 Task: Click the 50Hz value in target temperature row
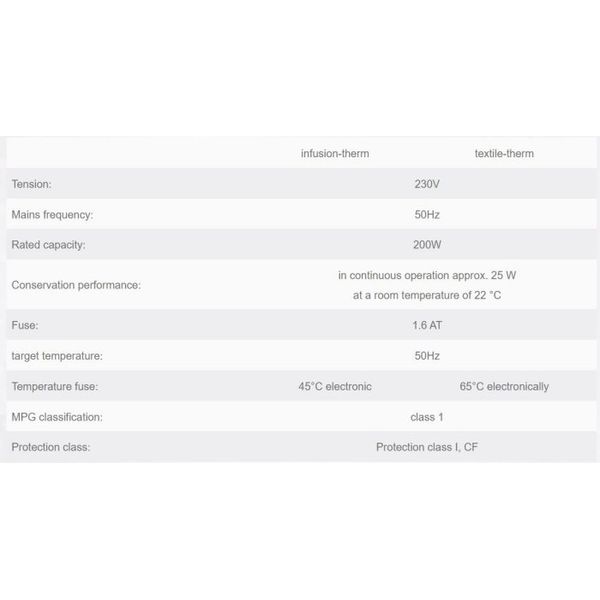click(x=427, y=355)
